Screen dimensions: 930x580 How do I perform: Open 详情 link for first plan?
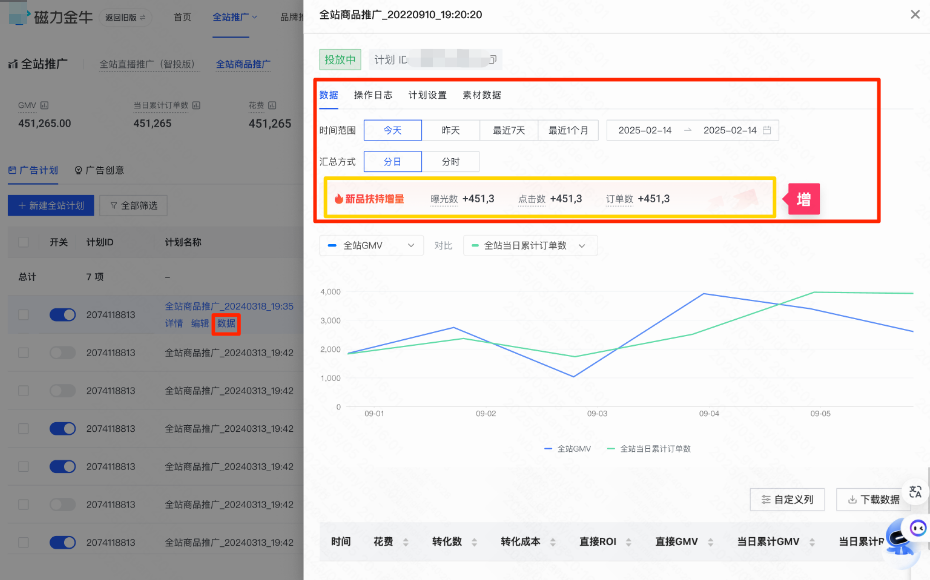click(x=174, y=323)
